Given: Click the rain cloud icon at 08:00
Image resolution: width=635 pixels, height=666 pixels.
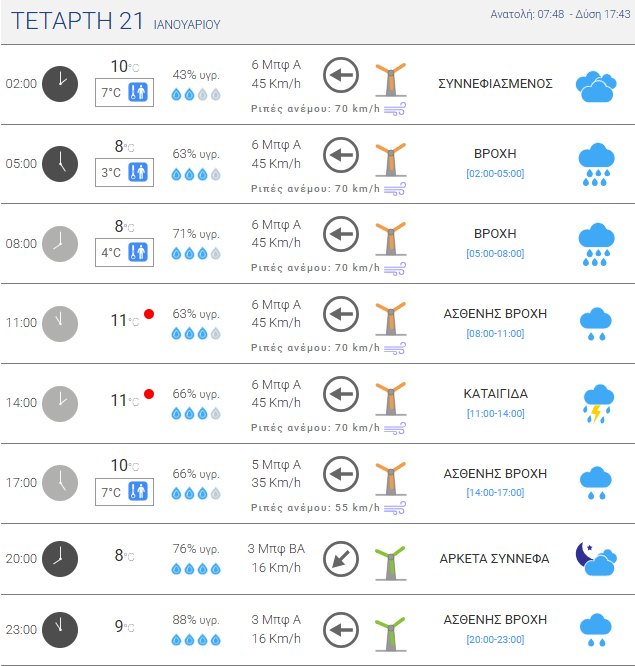Looking at the screenshot, I should pyautogui.click(x=596, y=245).
